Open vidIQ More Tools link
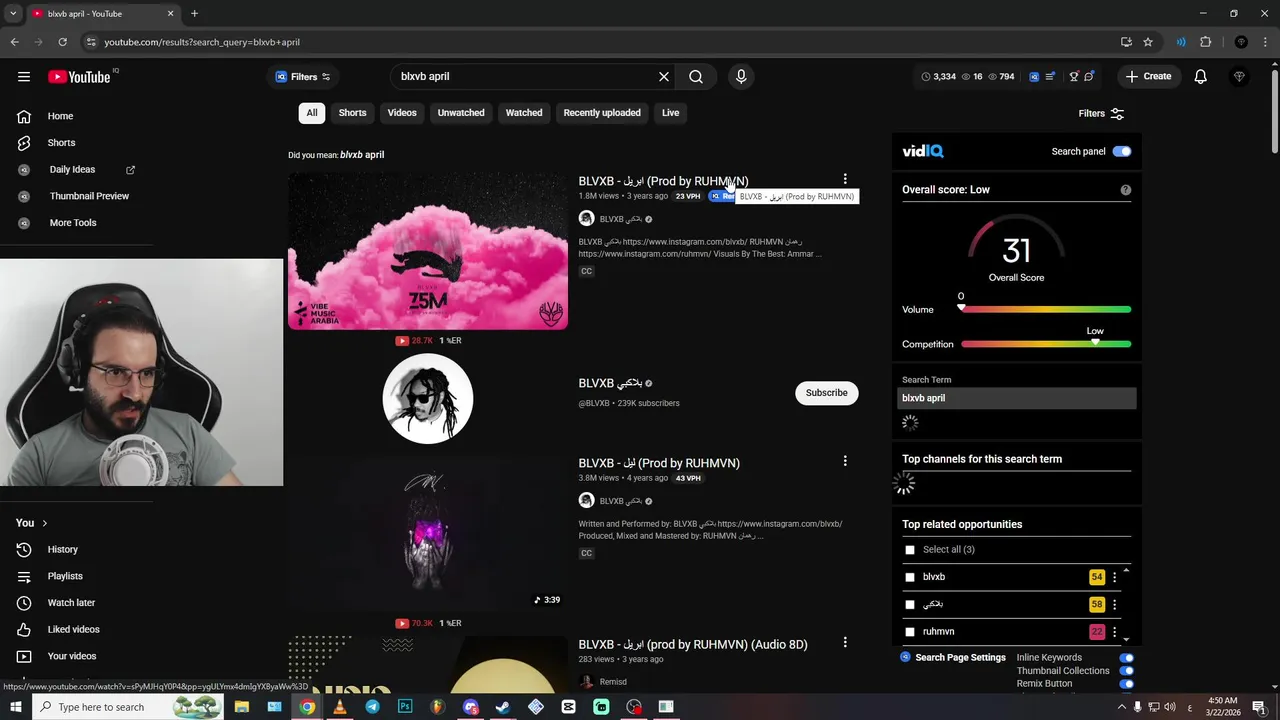 pyautogui.click(x=73, y=223)
